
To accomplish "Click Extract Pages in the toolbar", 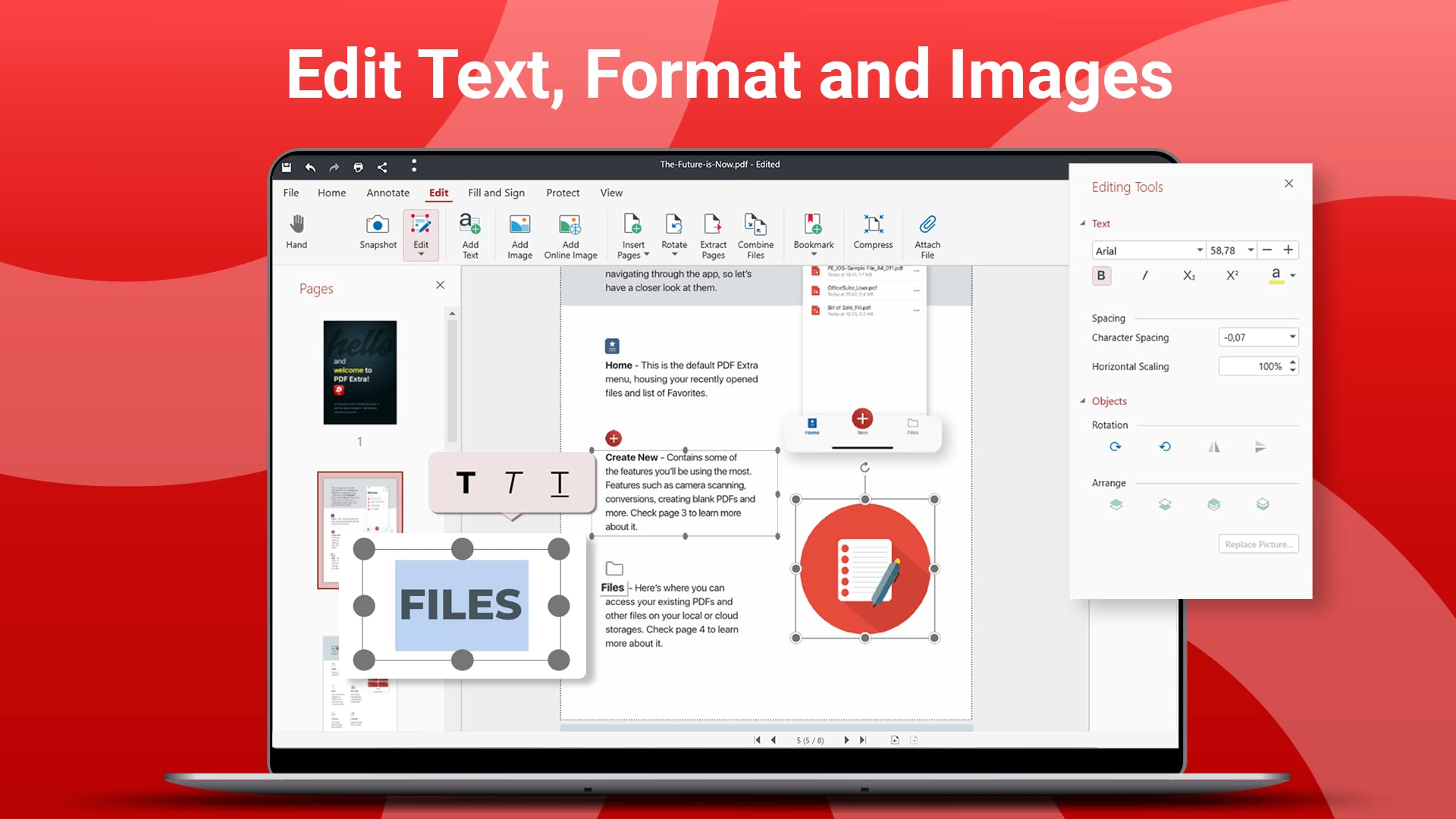I will [713, 234].
